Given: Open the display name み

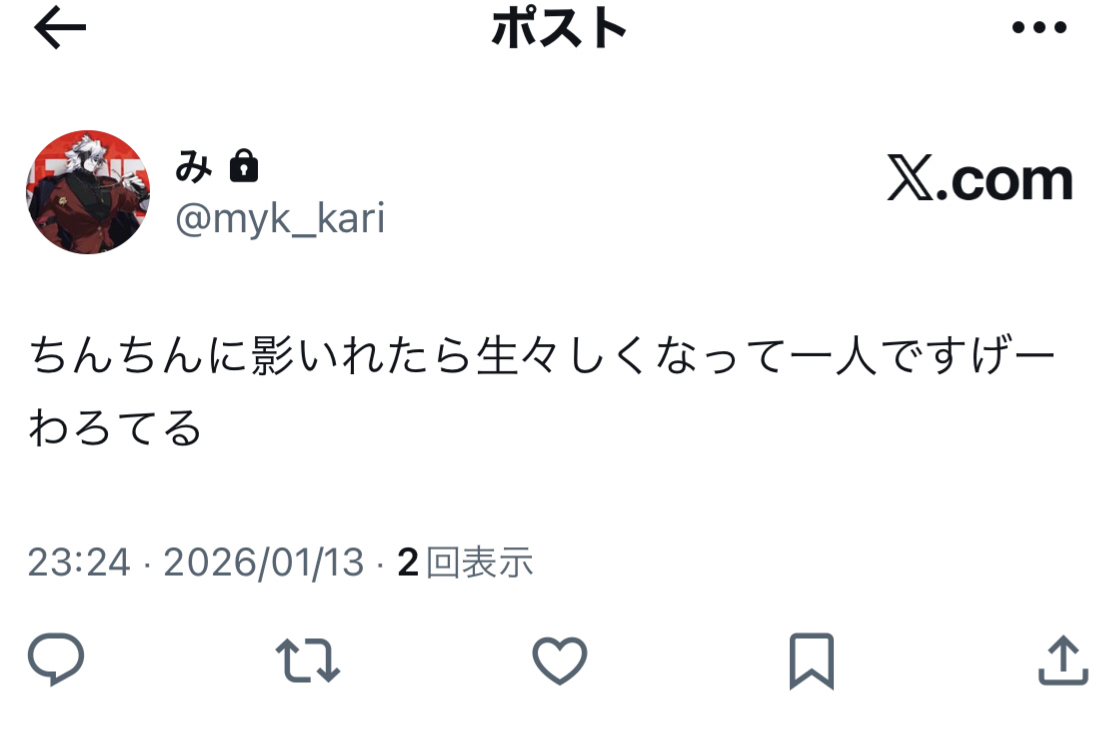Looking at the screenshot, I should 193,167.
